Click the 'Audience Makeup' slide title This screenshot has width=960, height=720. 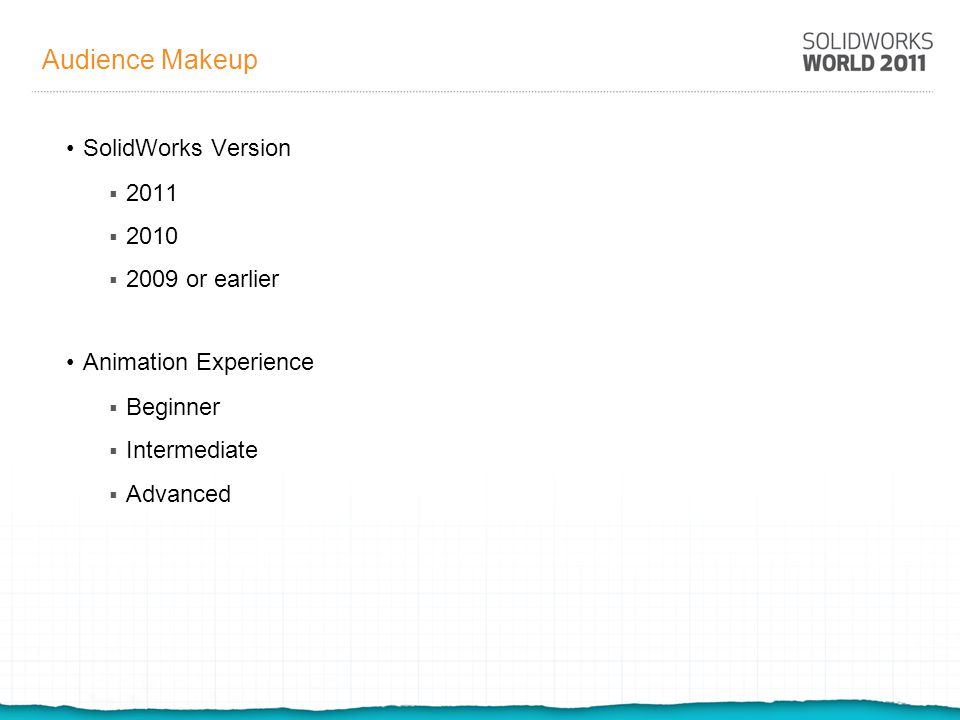[149, 60]
